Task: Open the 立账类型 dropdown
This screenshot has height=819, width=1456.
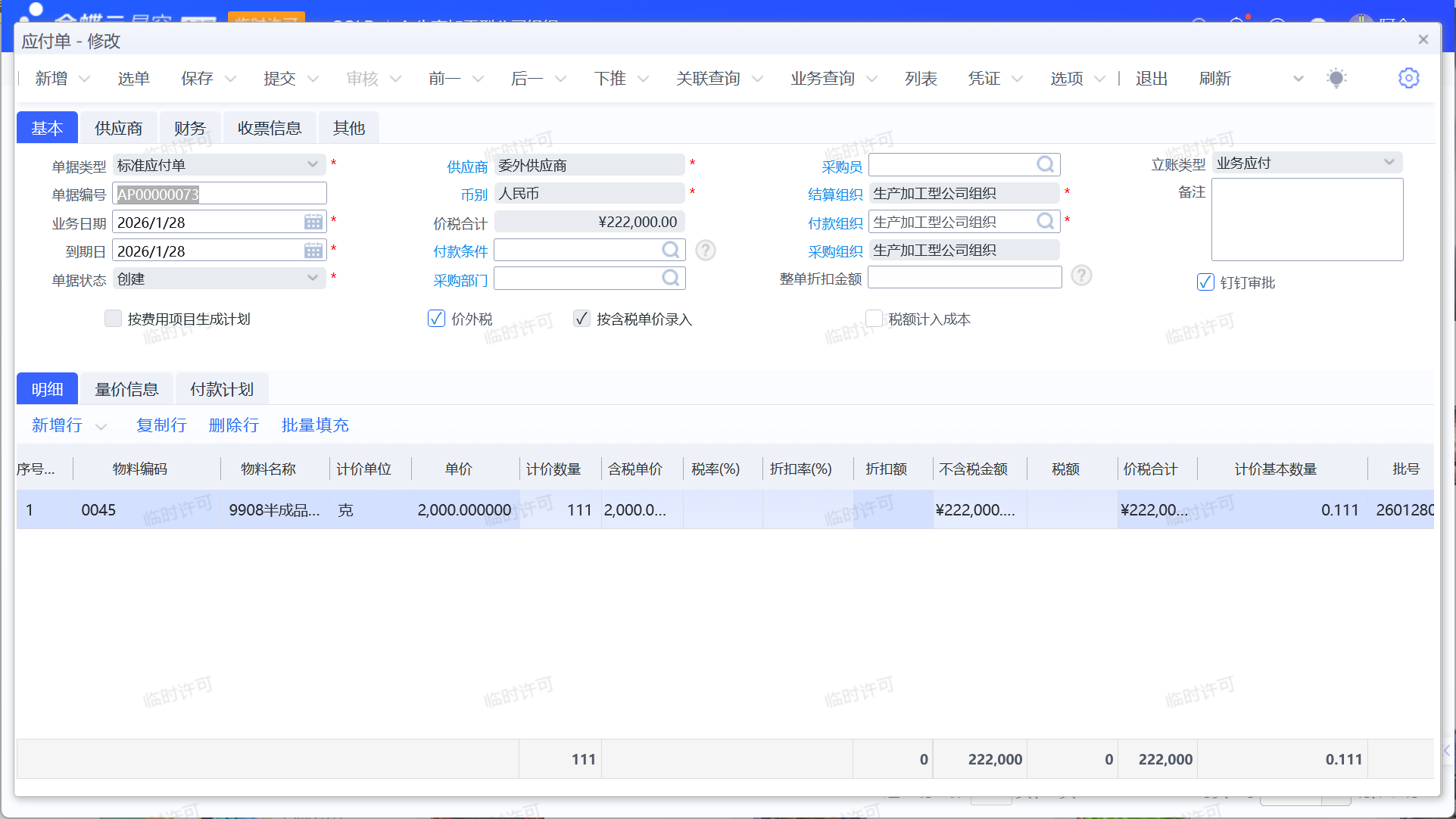Action: click(1389, 162)
